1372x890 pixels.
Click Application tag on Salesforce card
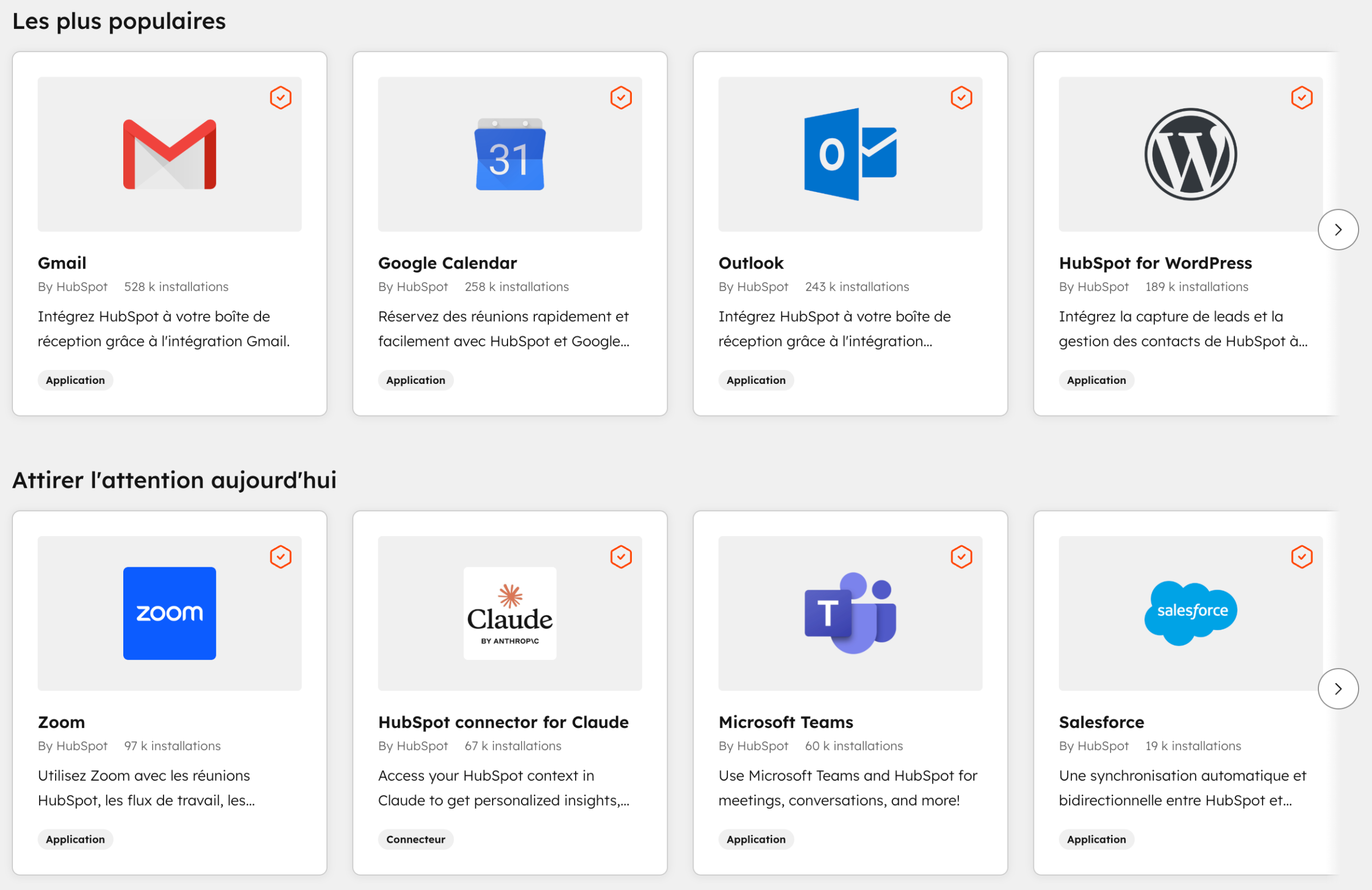[x=1096, y=839]
